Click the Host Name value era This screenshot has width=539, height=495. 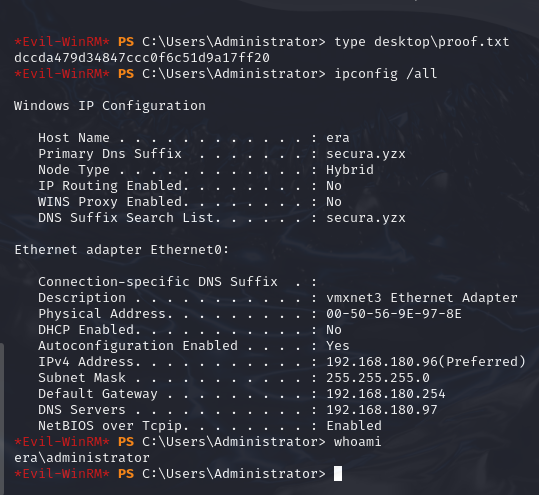point(338,138)
